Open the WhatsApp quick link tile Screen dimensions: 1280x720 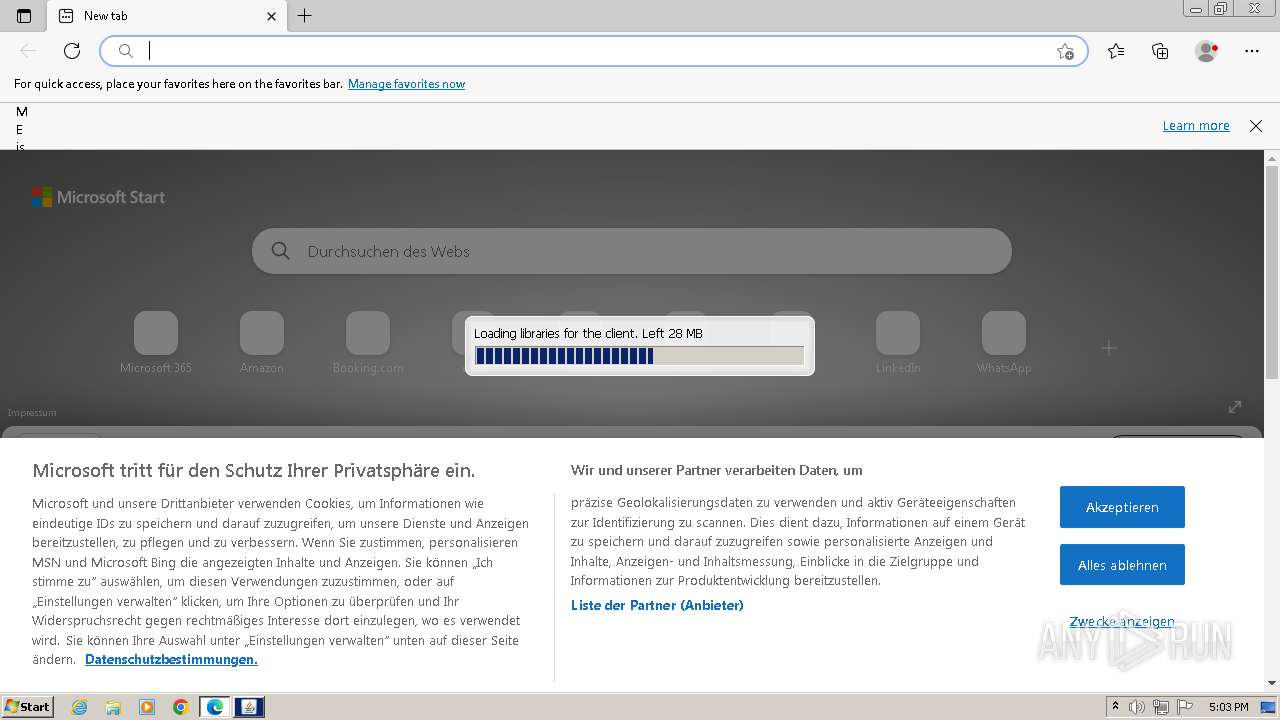[x=1004, y=343]
